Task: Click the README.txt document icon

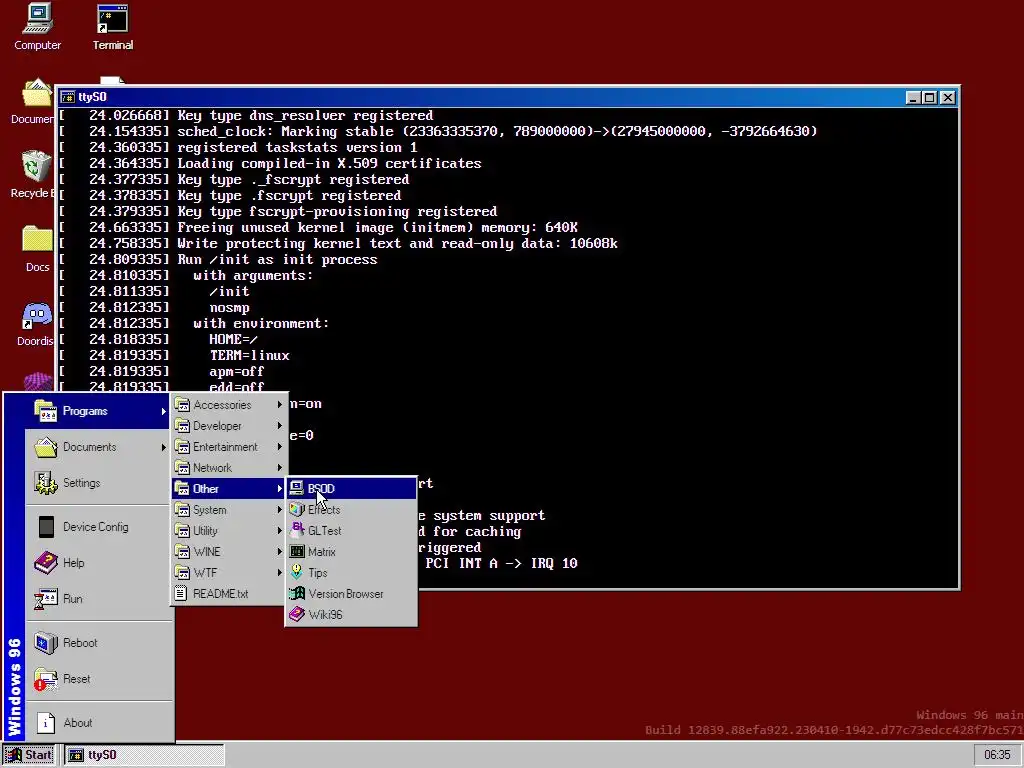Action: point(182,593)
